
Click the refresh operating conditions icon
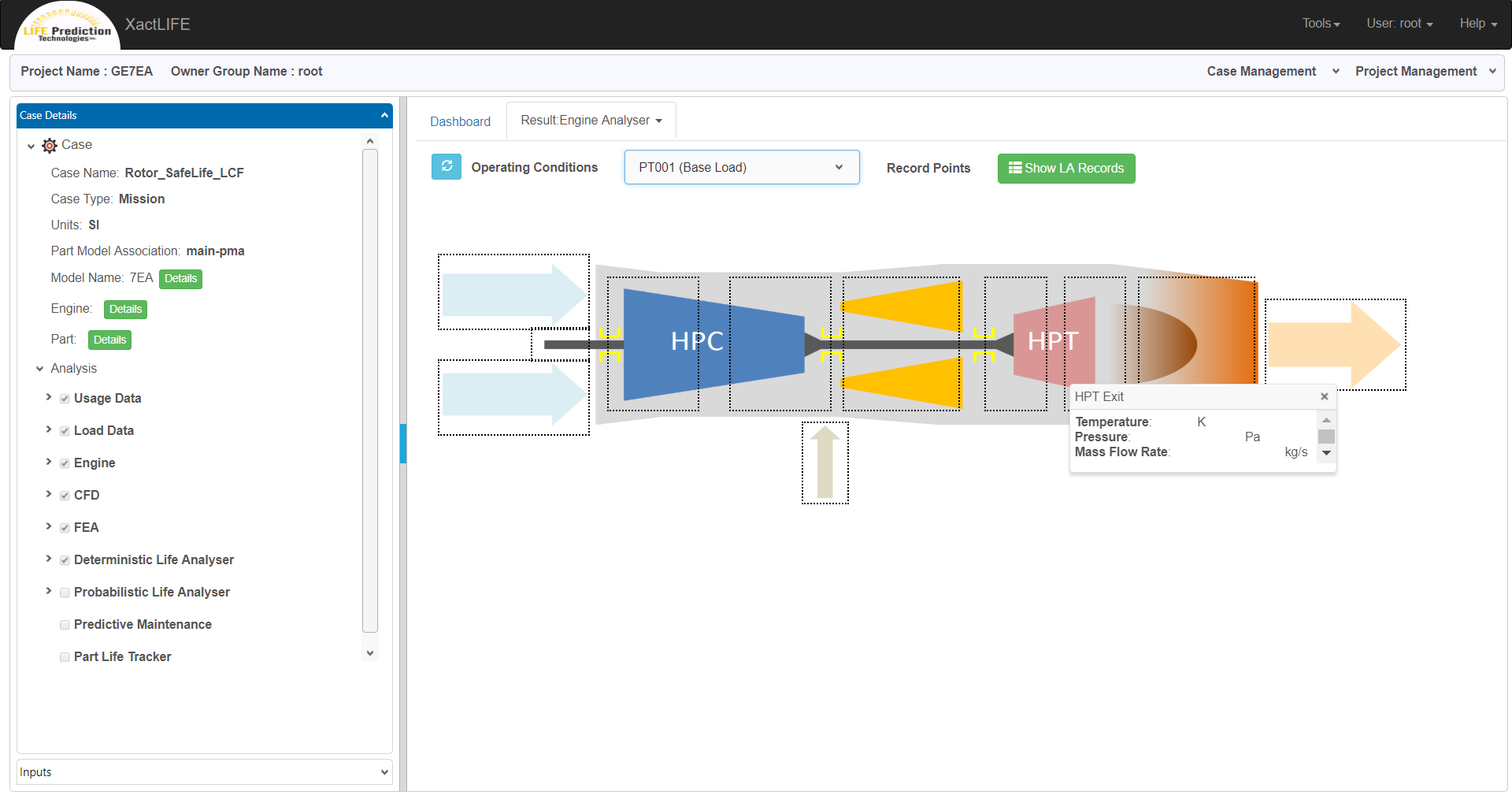tap(447, 167)
